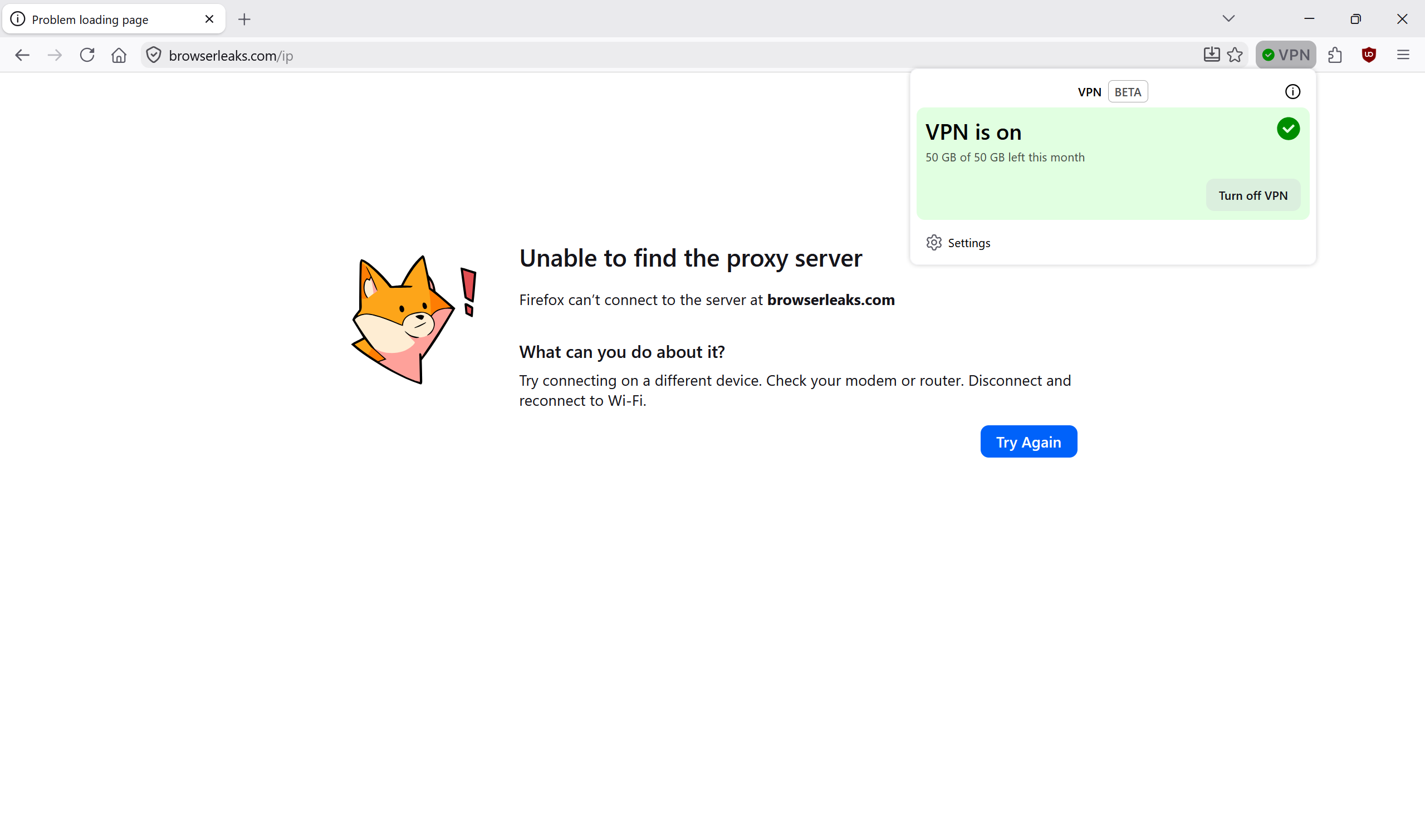This screenshot has width=1425, height=840.
Task: Click the green checkmark VPN status icon
Action: [x=1288, y=129]
